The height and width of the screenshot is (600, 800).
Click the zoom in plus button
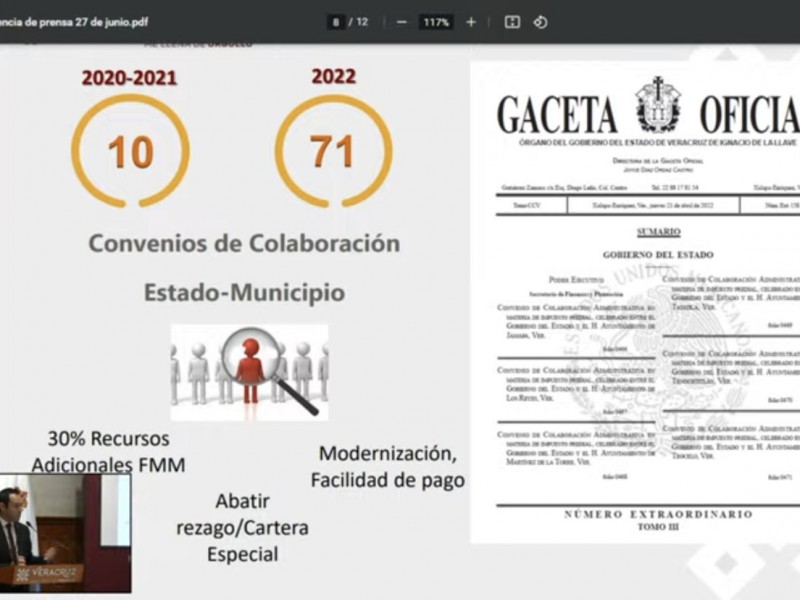471,22
